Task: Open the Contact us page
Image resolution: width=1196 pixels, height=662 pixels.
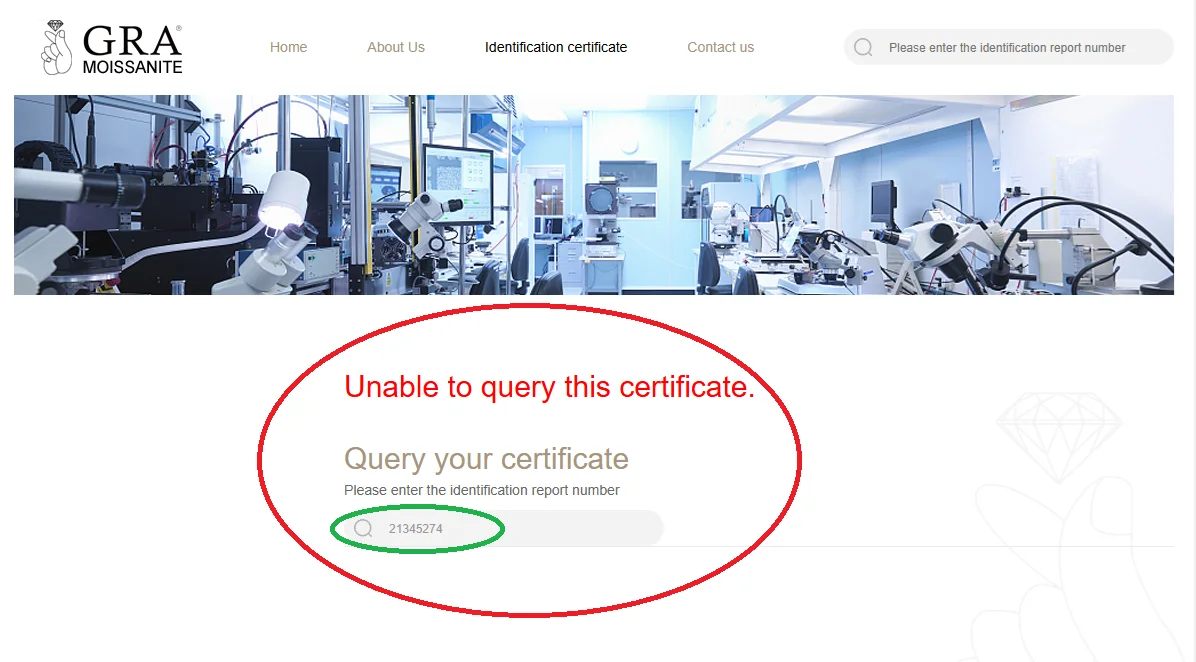Action: 721,47
